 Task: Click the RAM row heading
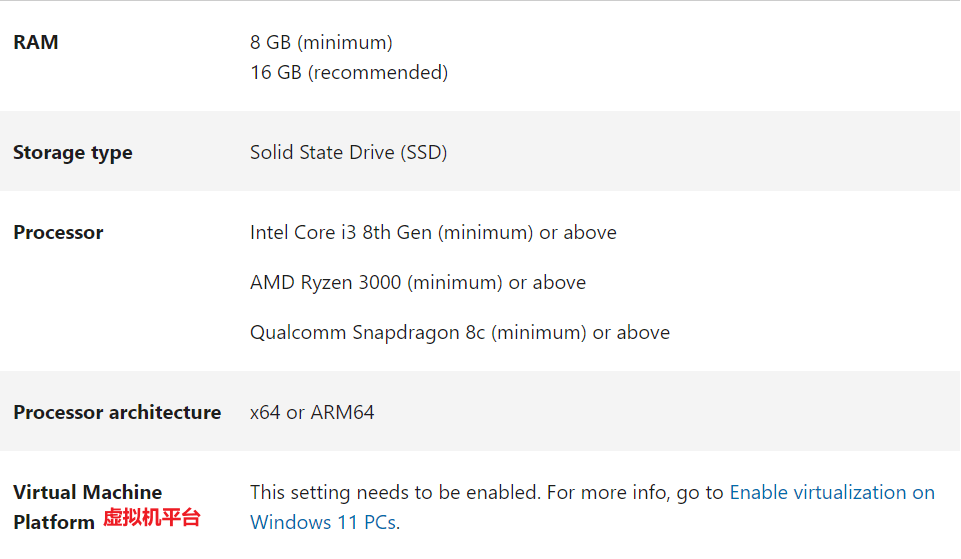coord(36,43)
